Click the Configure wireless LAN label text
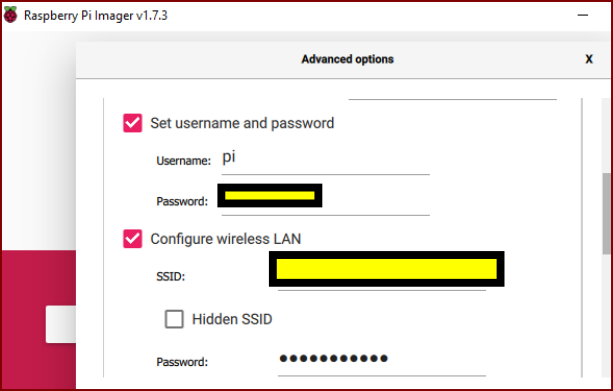613x391 pixels. pyautogui.click(x=226, y=239)
